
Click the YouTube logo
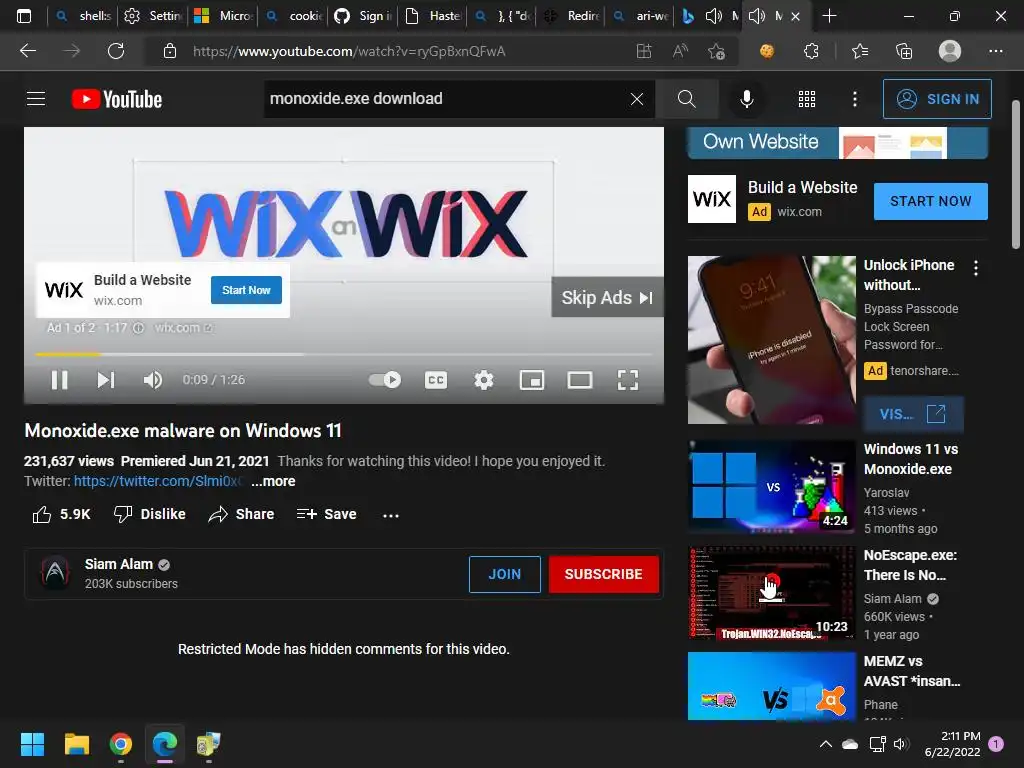click(117, 99)
